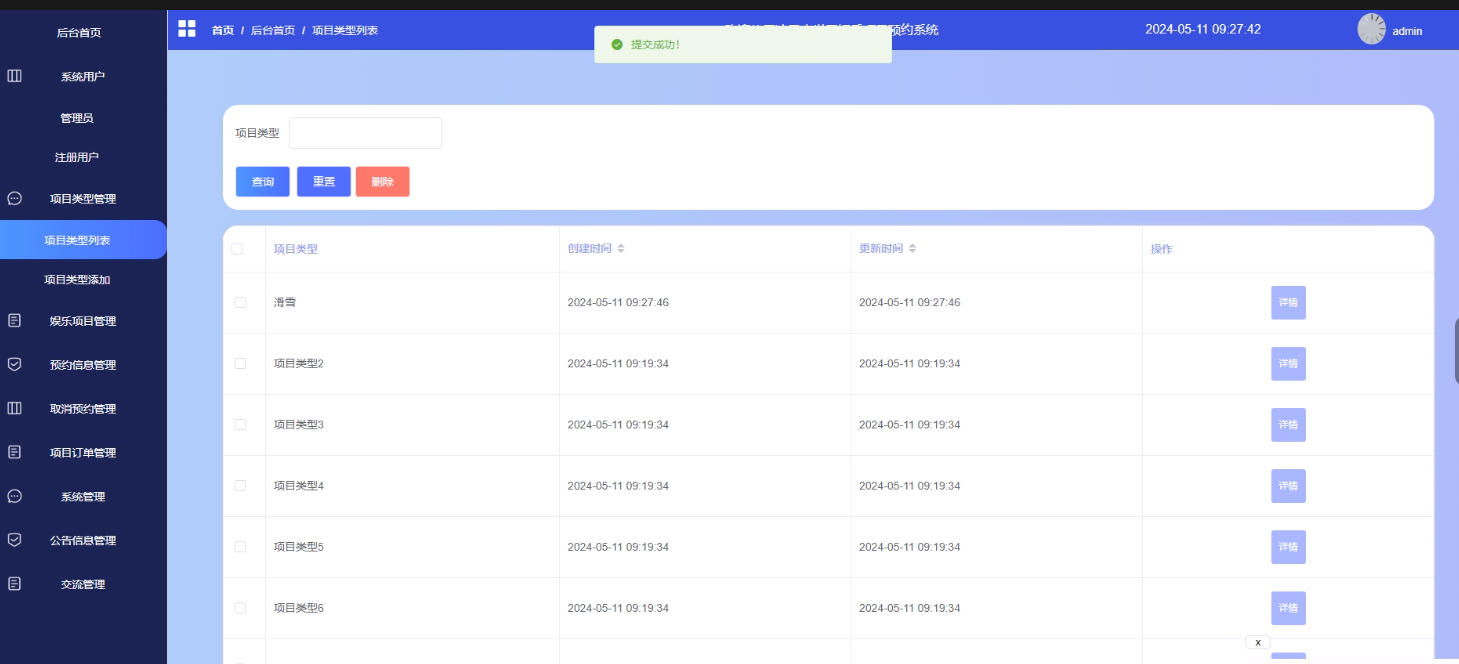This screenshot has width=1459, height=664.
Task: Expand the 交流管理 sidebar menu
Action: [83, 584]
